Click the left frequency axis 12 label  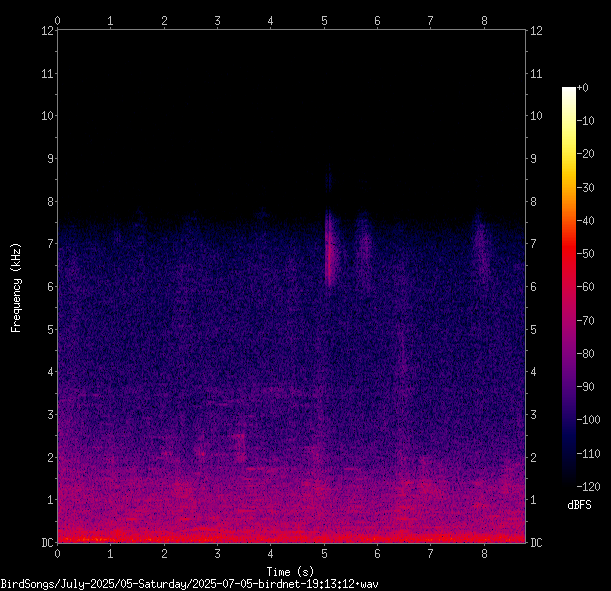click(x=48, y=30)
